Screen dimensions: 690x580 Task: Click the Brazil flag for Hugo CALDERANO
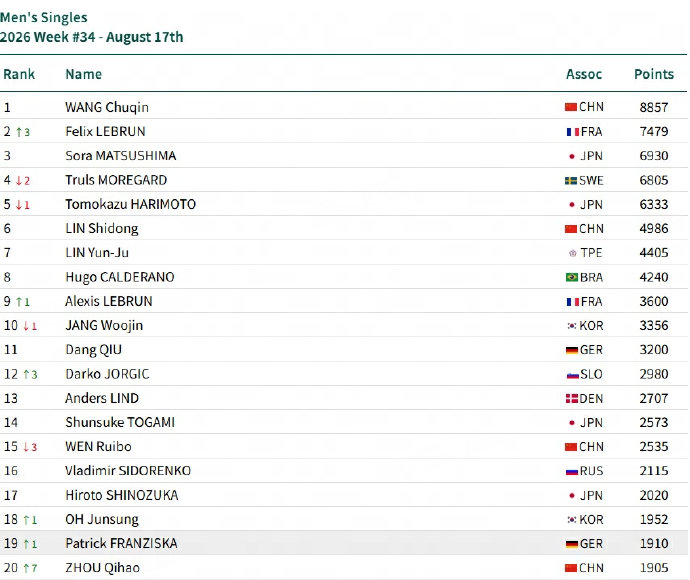pos(572,277)
